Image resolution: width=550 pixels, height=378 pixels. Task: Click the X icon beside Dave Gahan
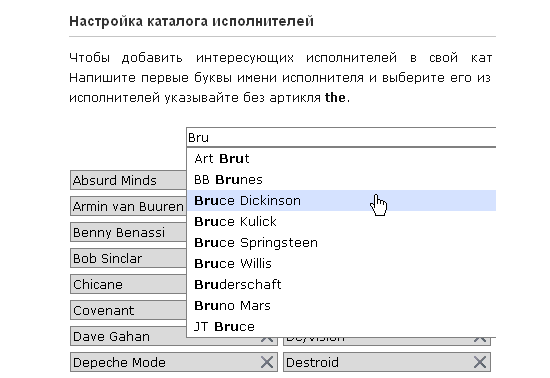click(267, 339)
